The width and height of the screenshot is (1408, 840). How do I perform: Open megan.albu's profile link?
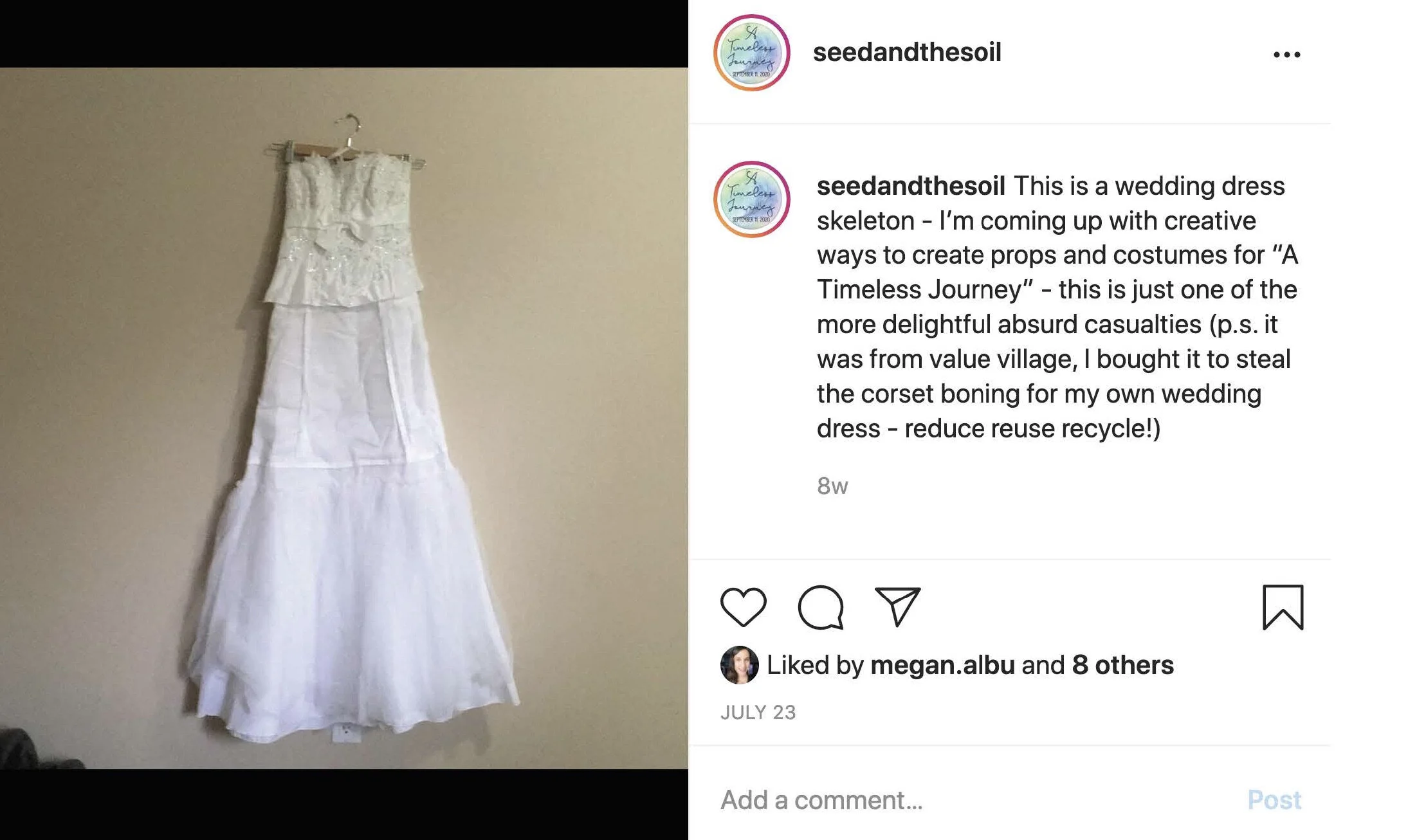(x=942, y=665)
